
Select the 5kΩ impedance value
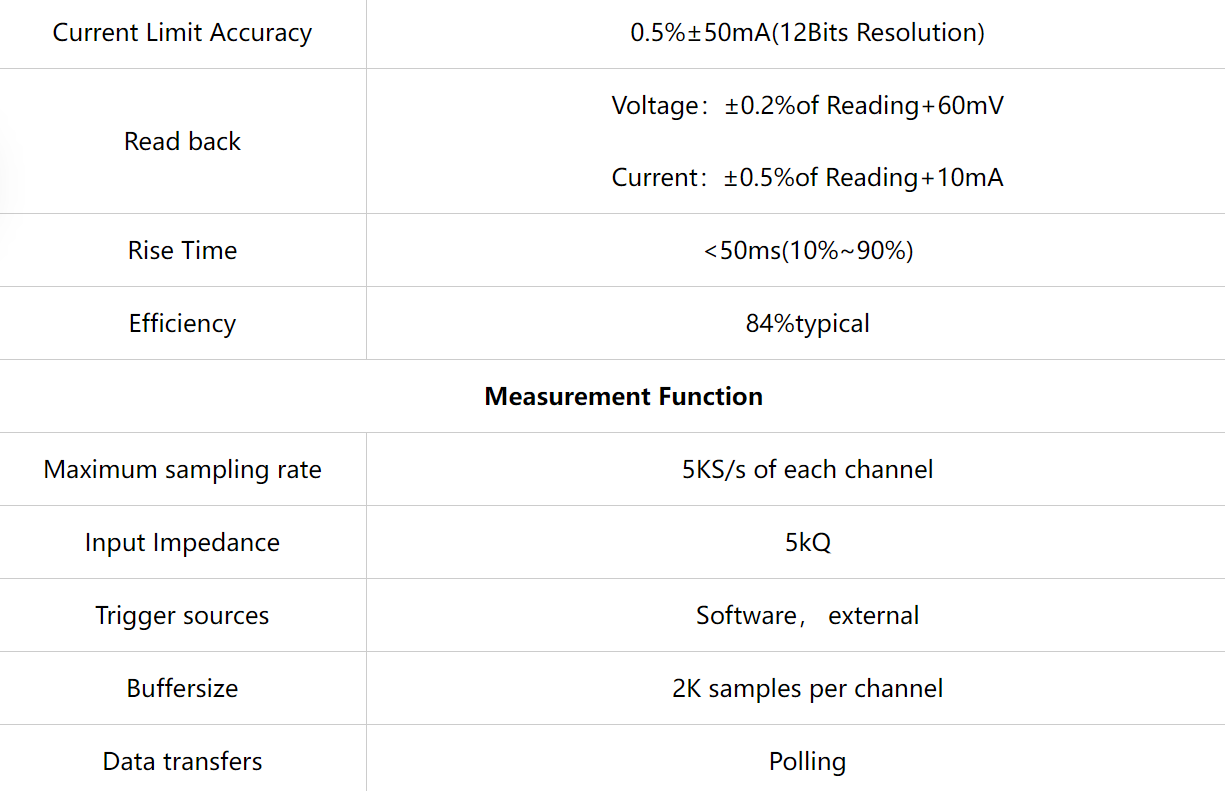(807, 542)
